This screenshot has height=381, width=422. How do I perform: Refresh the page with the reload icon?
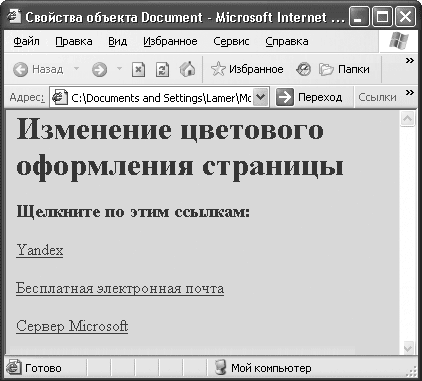162,69
